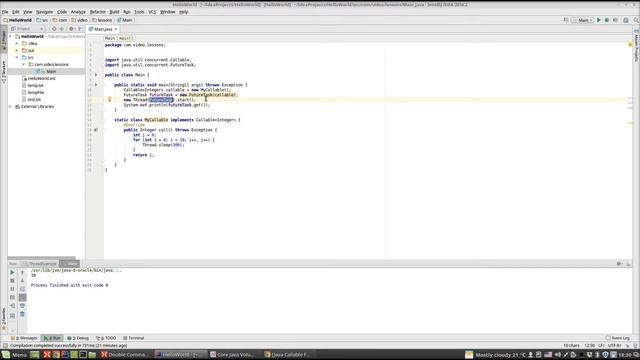Click the intention lightbulb in the gutter
The width and height of the screenshot is (640, 360).
[x=109, y=99]
